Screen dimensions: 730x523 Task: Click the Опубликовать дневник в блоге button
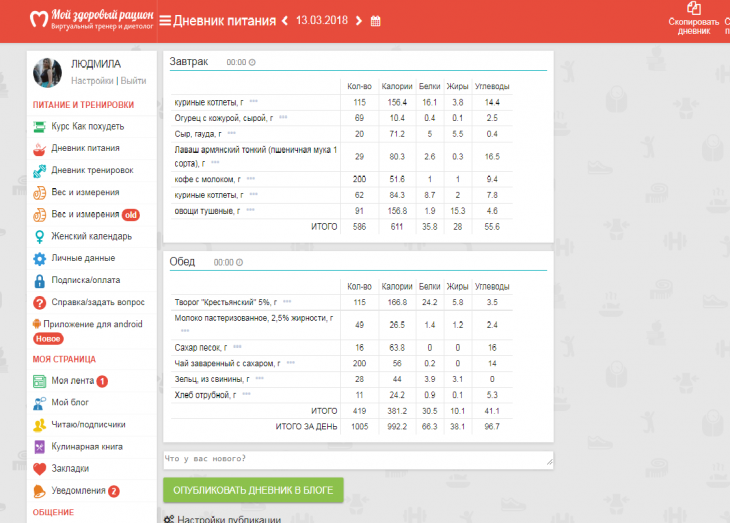(253, 490)
